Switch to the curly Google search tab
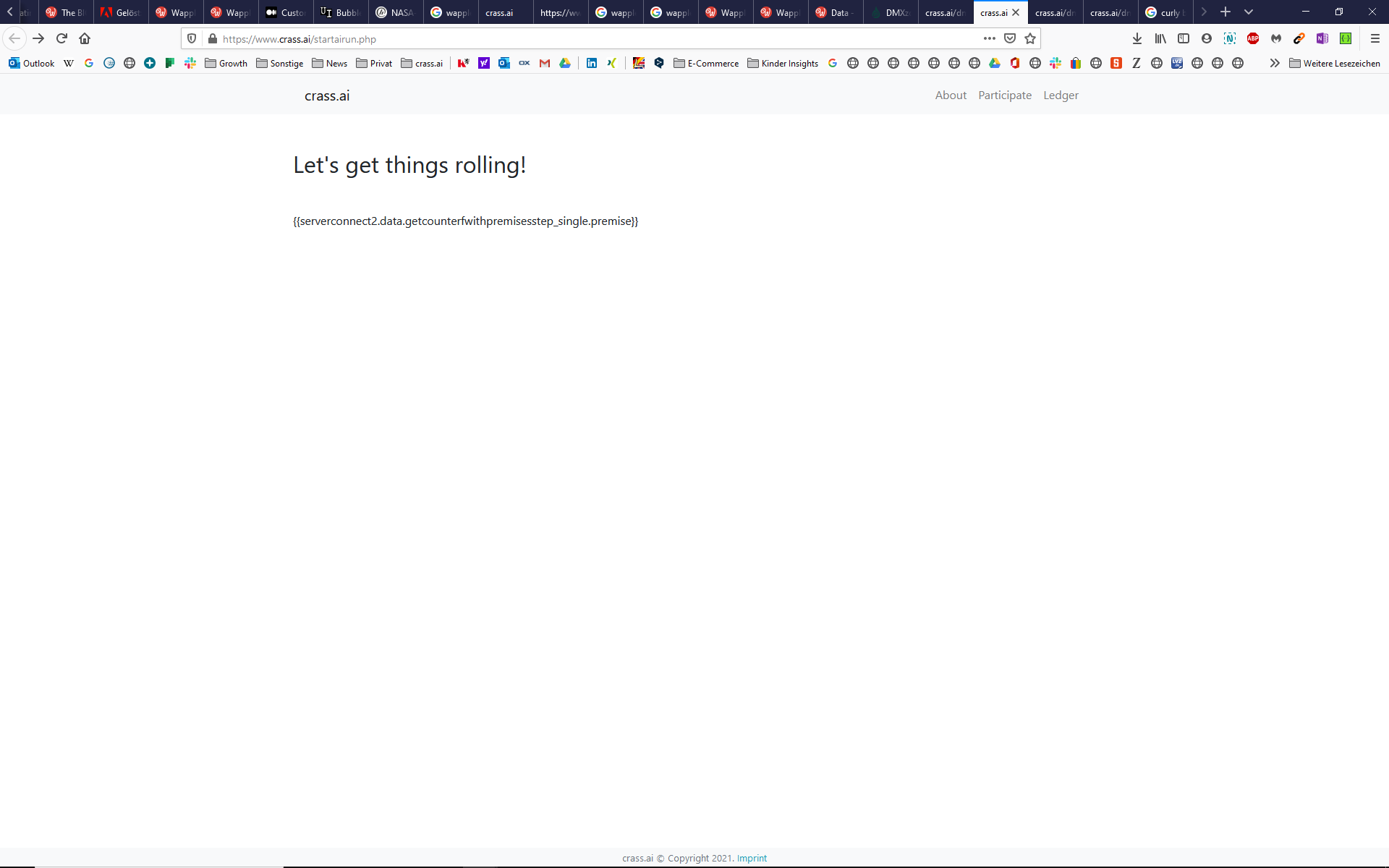The image size is (1389, 868). (1165, 12)
